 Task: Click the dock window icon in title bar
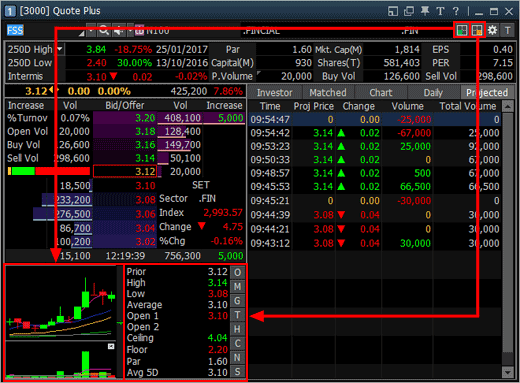(x=393, y=11)
